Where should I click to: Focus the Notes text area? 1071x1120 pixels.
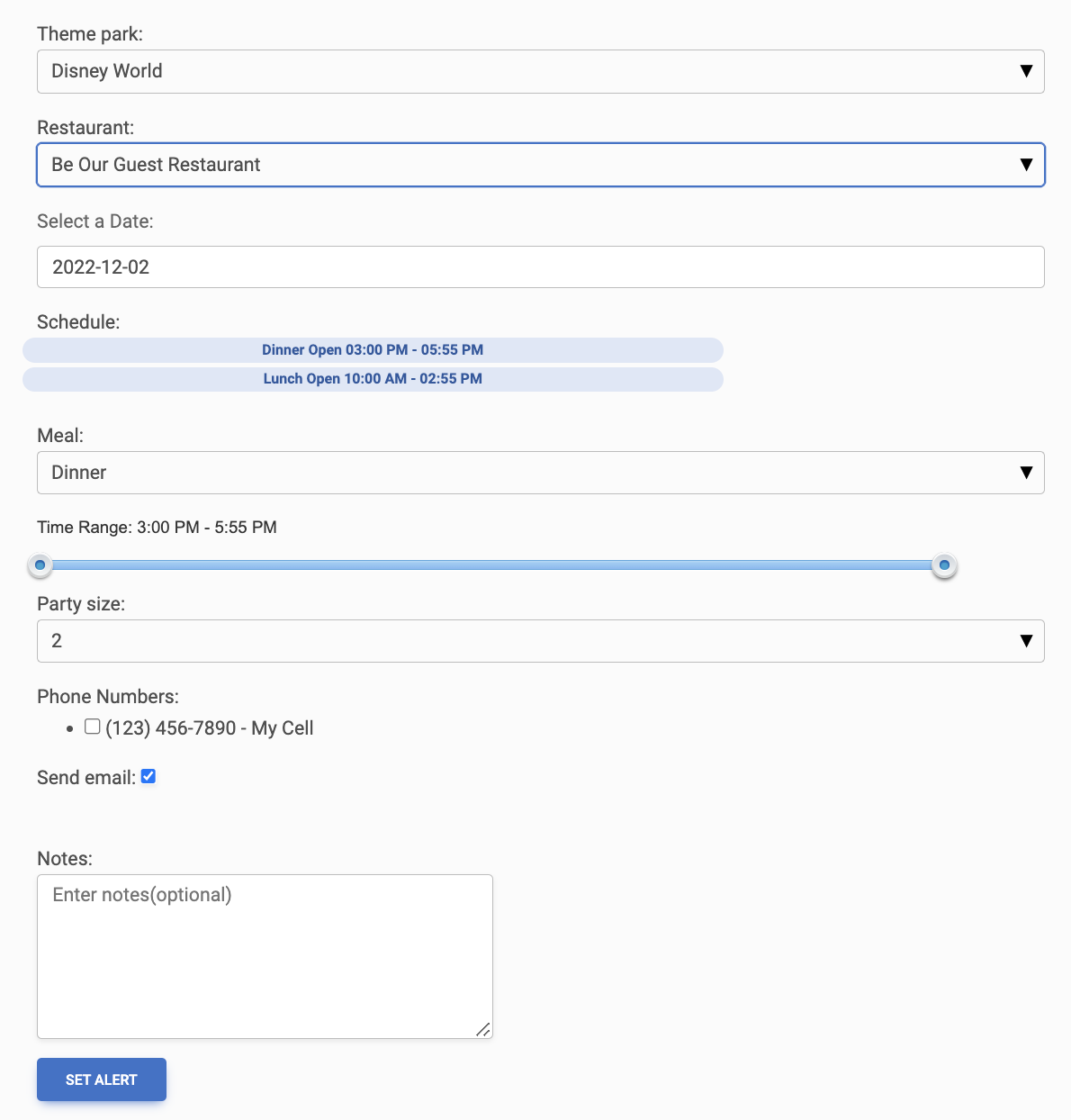pos(265,956)
